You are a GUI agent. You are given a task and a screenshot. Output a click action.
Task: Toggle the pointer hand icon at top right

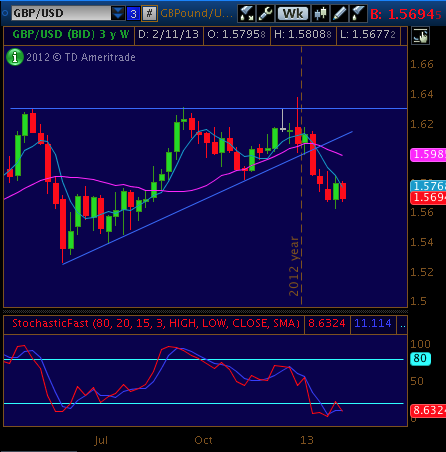tap(420, 36)
